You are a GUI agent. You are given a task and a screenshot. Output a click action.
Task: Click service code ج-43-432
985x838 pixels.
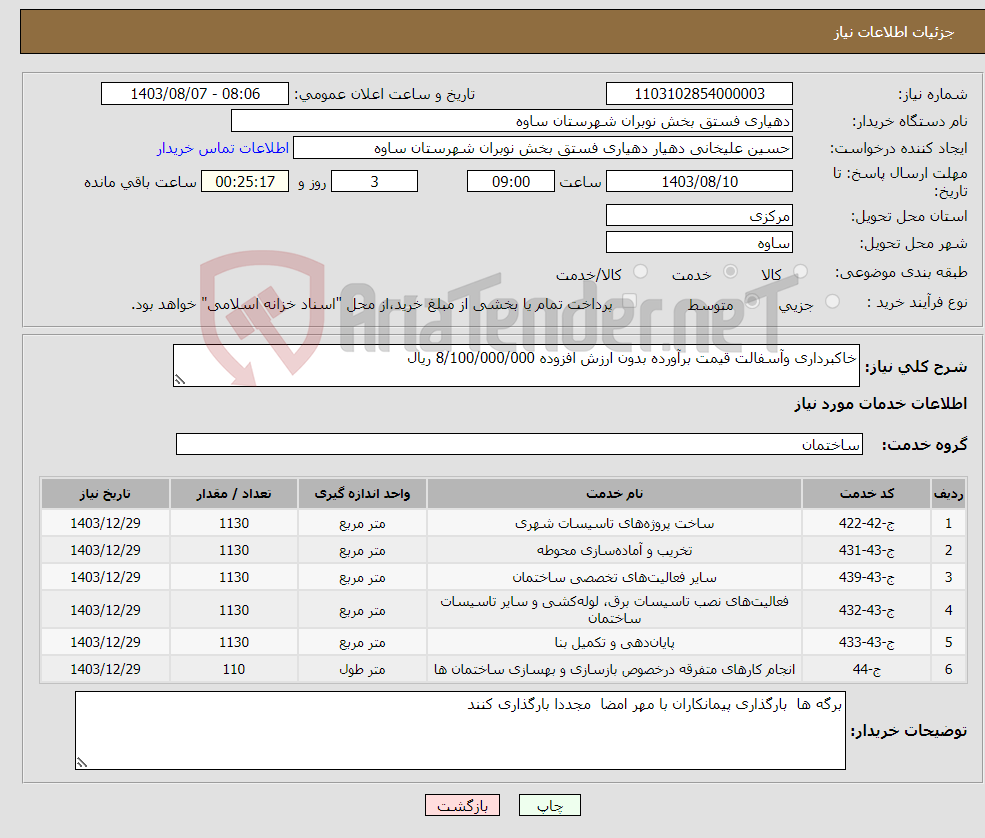point(866,610)
